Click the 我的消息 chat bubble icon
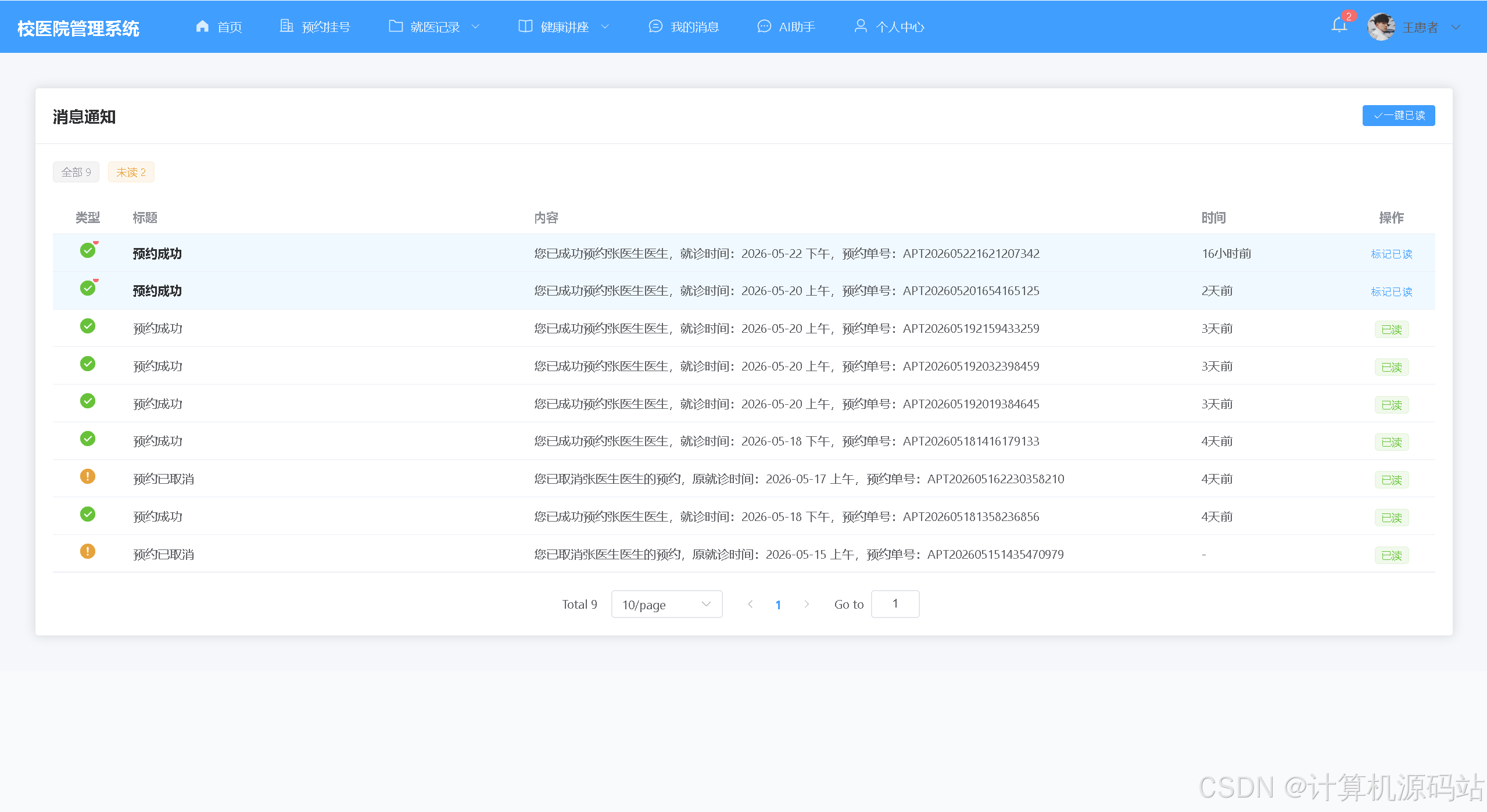The image size is (1487, 812). pyautogui.click(x=655, y=26)
